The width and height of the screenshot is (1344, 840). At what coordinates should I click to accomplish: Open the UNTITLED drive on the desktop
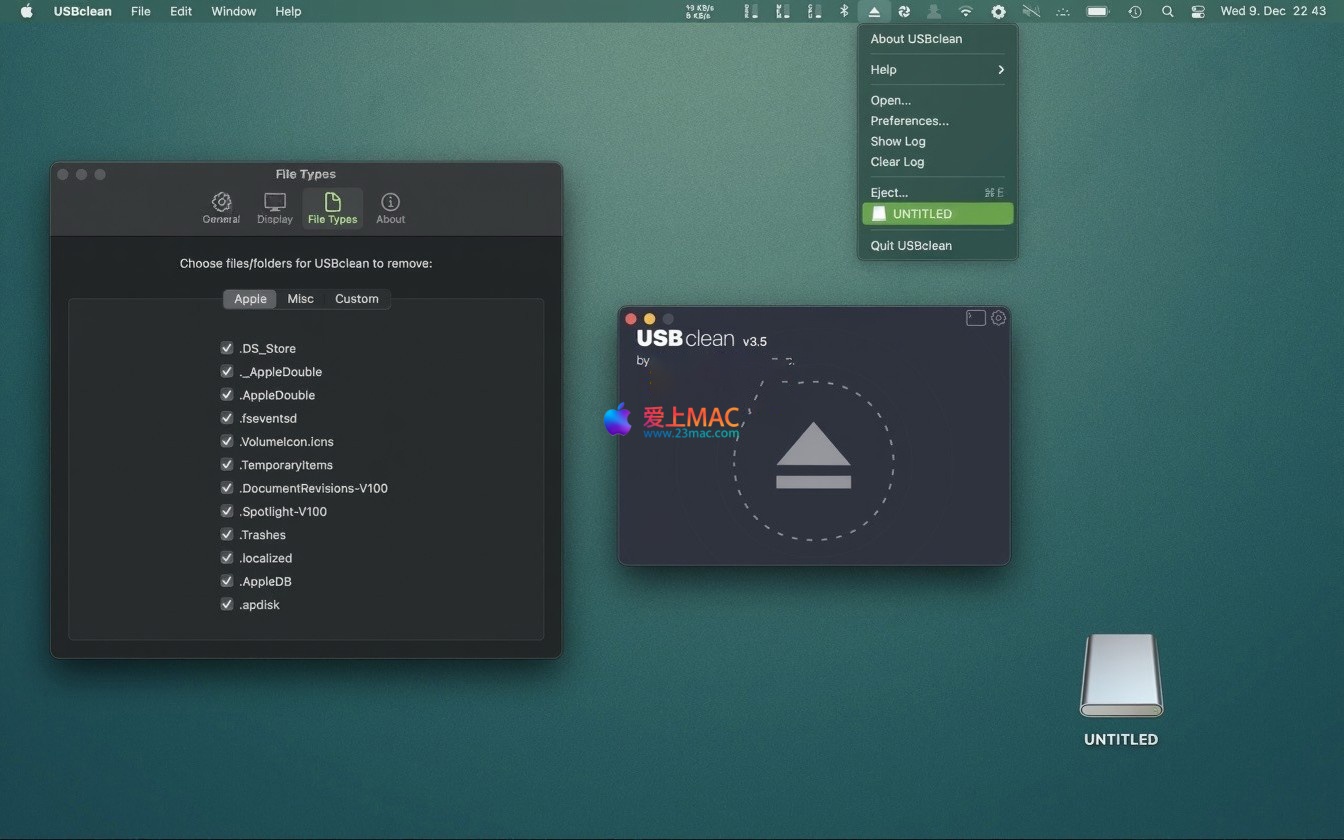click(1121, 677)
